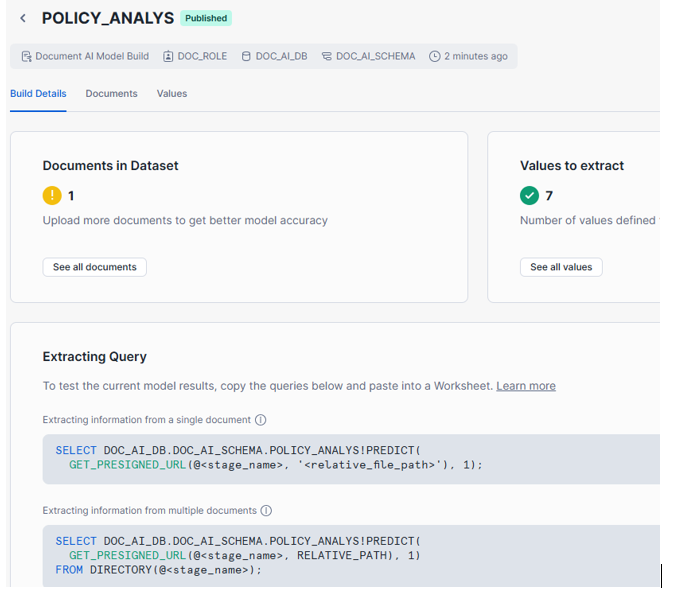Click the Published status badge

[206, 18]
